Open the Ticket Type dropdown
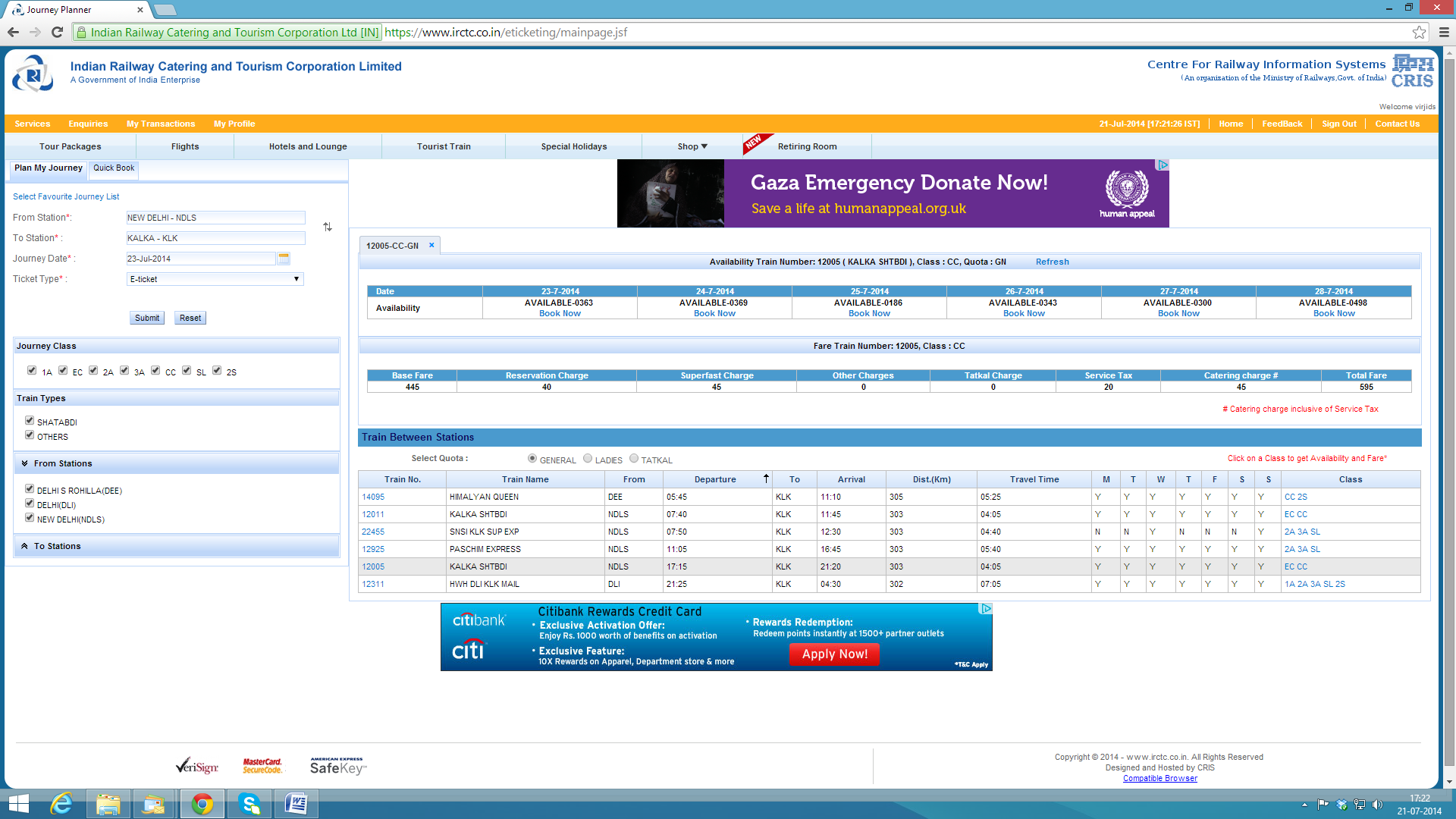Image resolution: width=1456 pixels, height=819 pixels. click(215, 279)
